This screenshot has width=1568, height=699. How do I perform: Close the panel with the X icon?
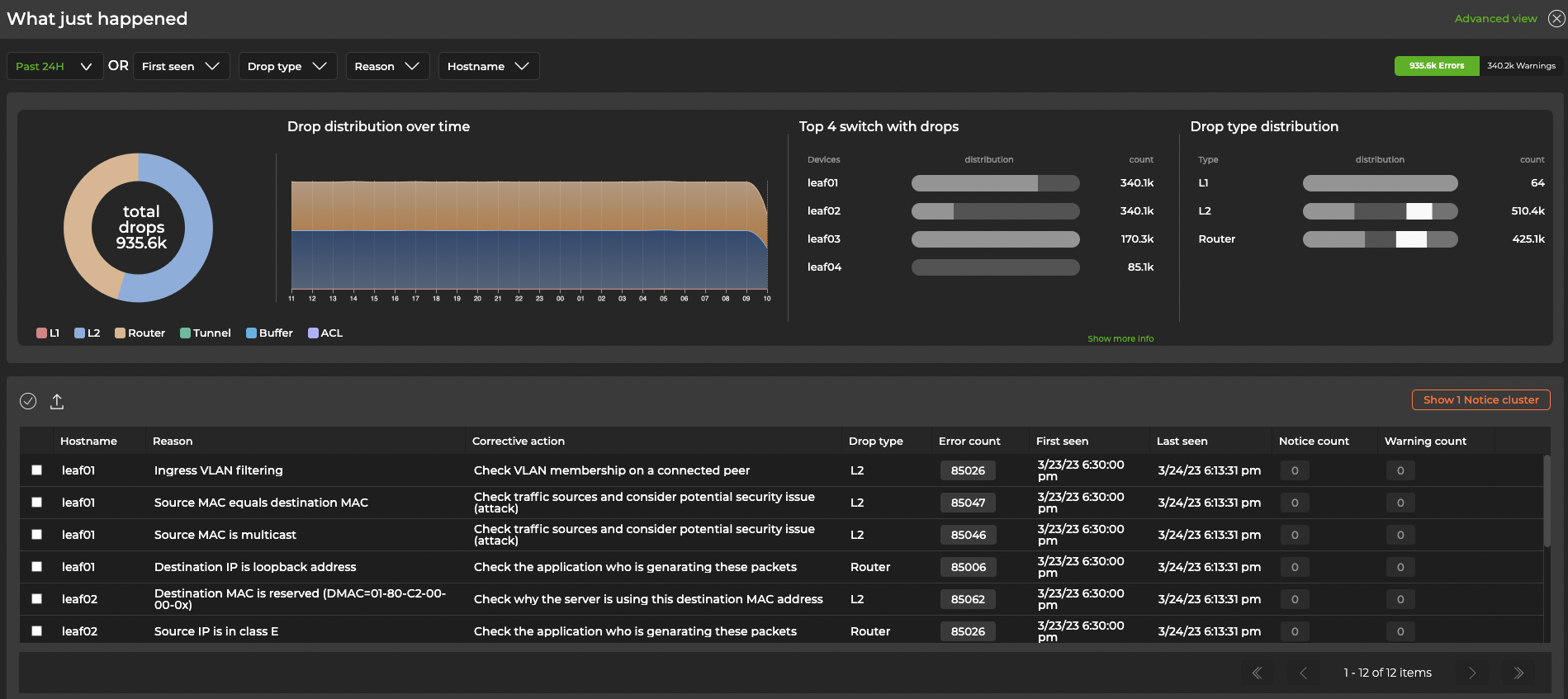tap(1556, 18)
